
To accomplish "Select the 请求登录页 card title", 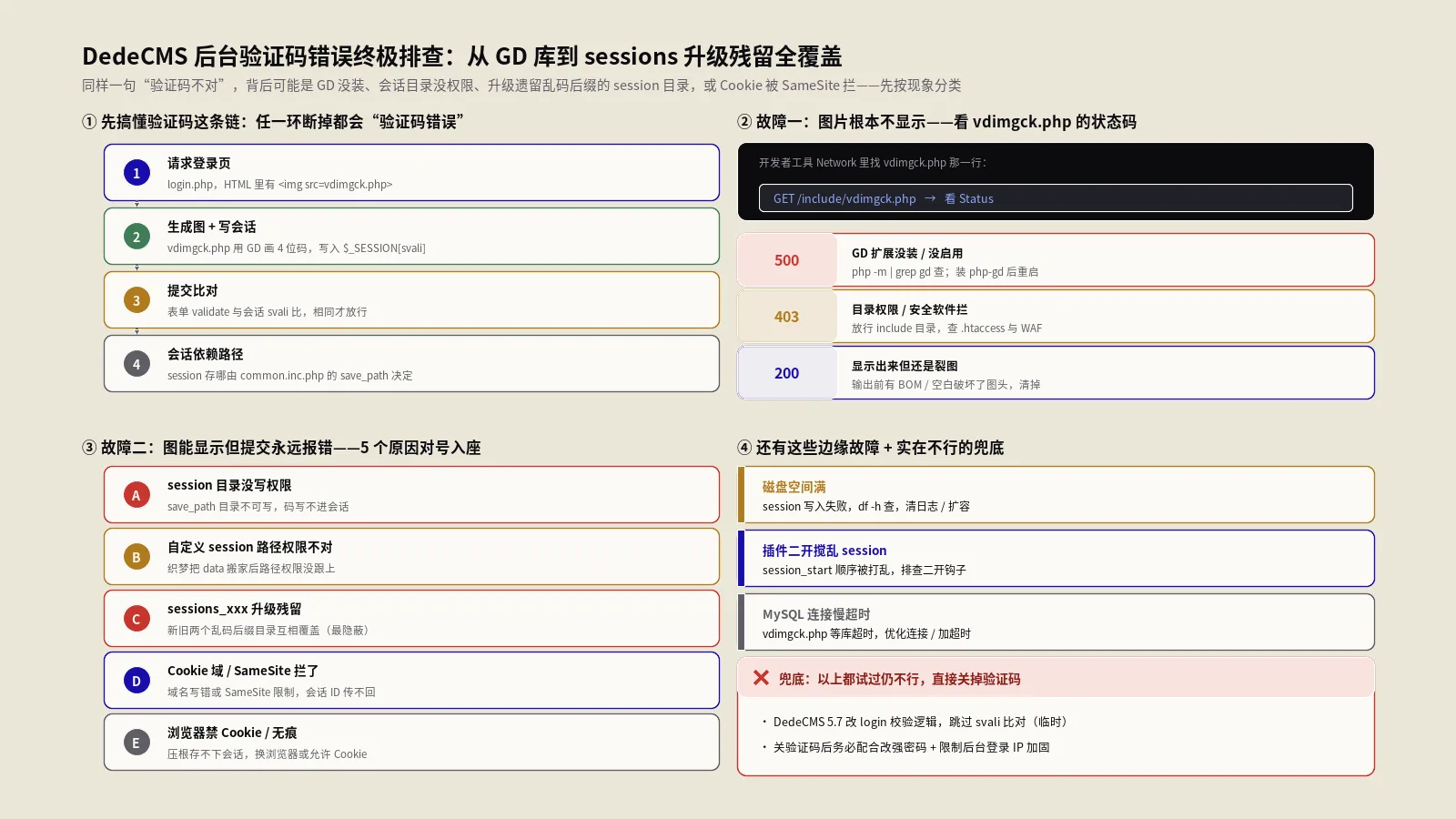I will [x=199, y=163].
